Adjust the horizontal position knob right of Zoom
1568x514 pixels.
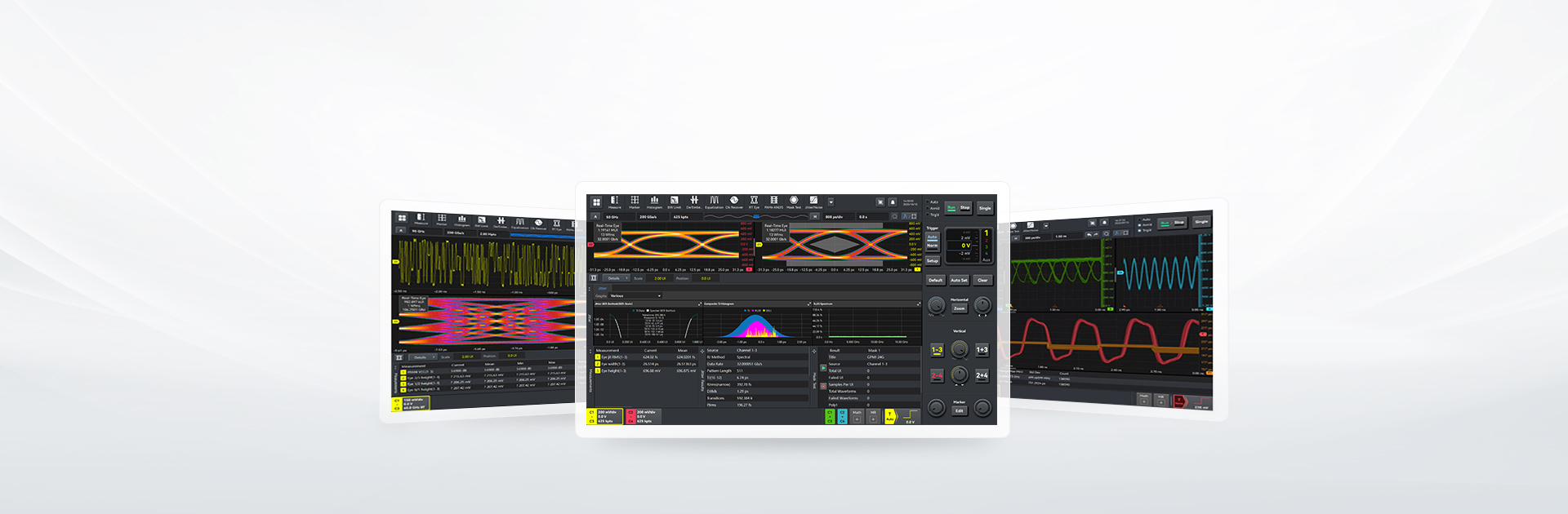[982, 306]
